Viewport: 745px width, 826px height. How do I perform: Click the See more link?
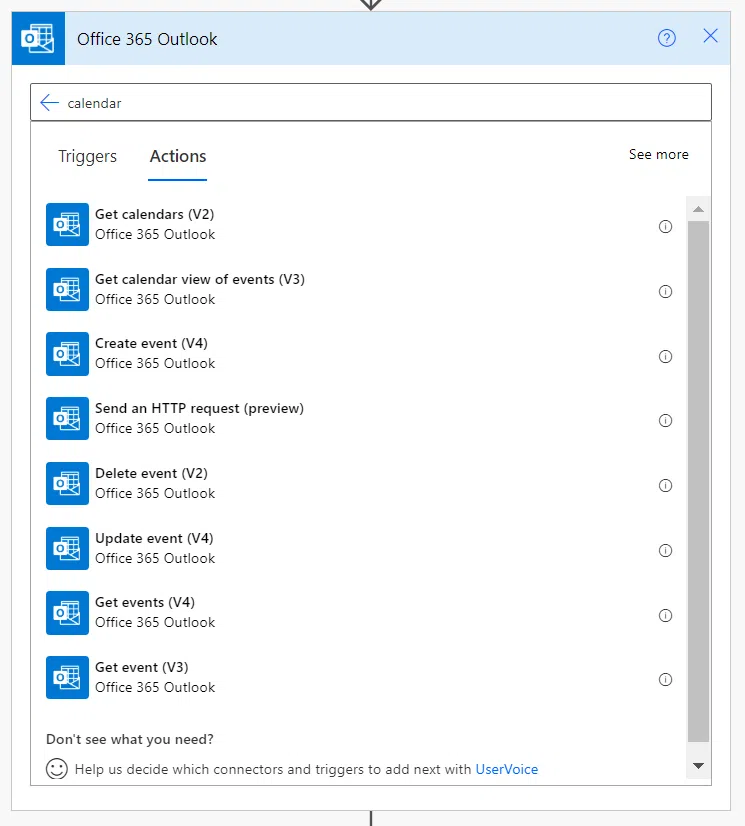point(659,154)
